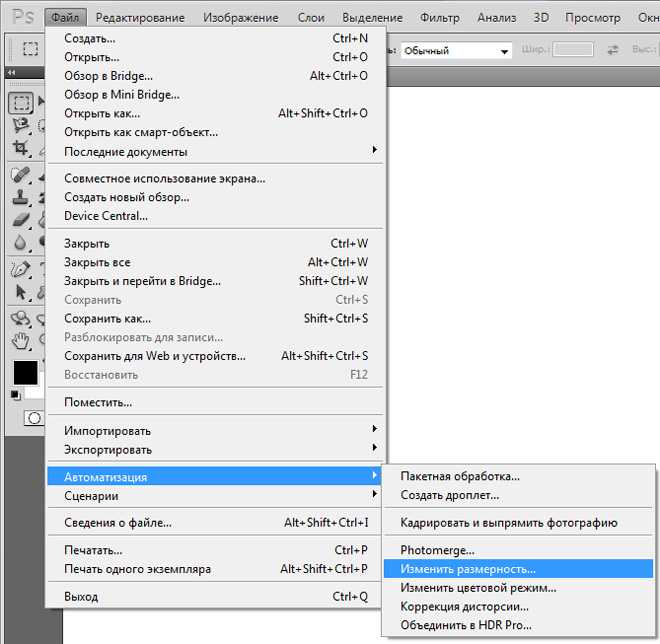This screenshot has height=644, width=660.
Task: Select Создать дроплет... in submenu
Action: coord(519,495)
